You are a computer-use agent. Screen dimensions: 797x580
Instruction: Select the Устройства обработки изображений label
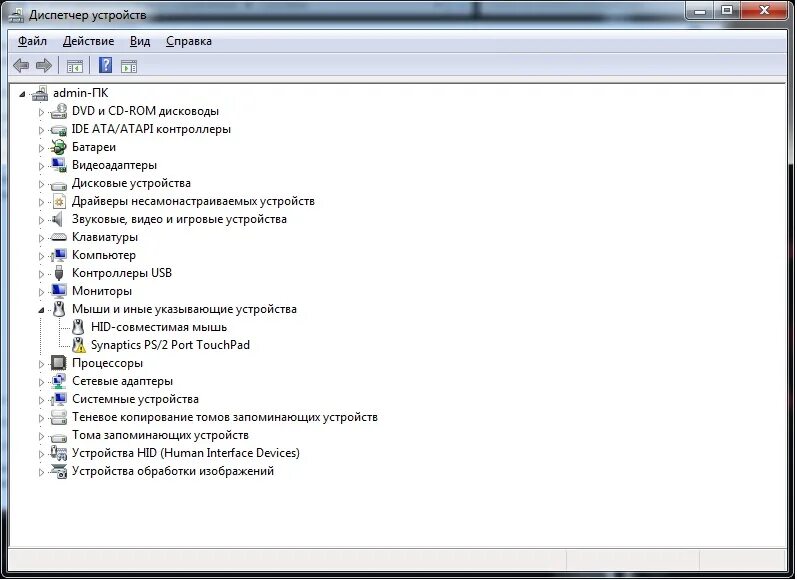click(173, 471)
